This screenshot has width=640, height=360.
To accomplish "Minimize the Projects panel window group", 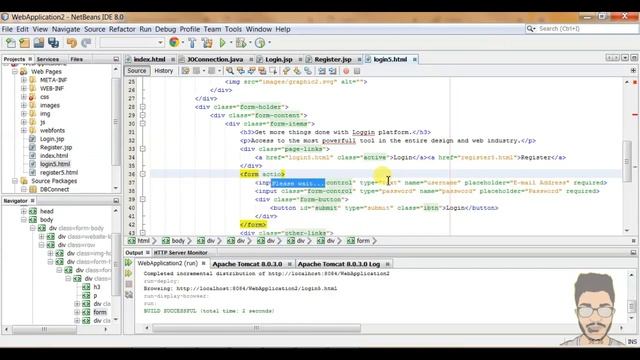I will [x=116, y=59].
